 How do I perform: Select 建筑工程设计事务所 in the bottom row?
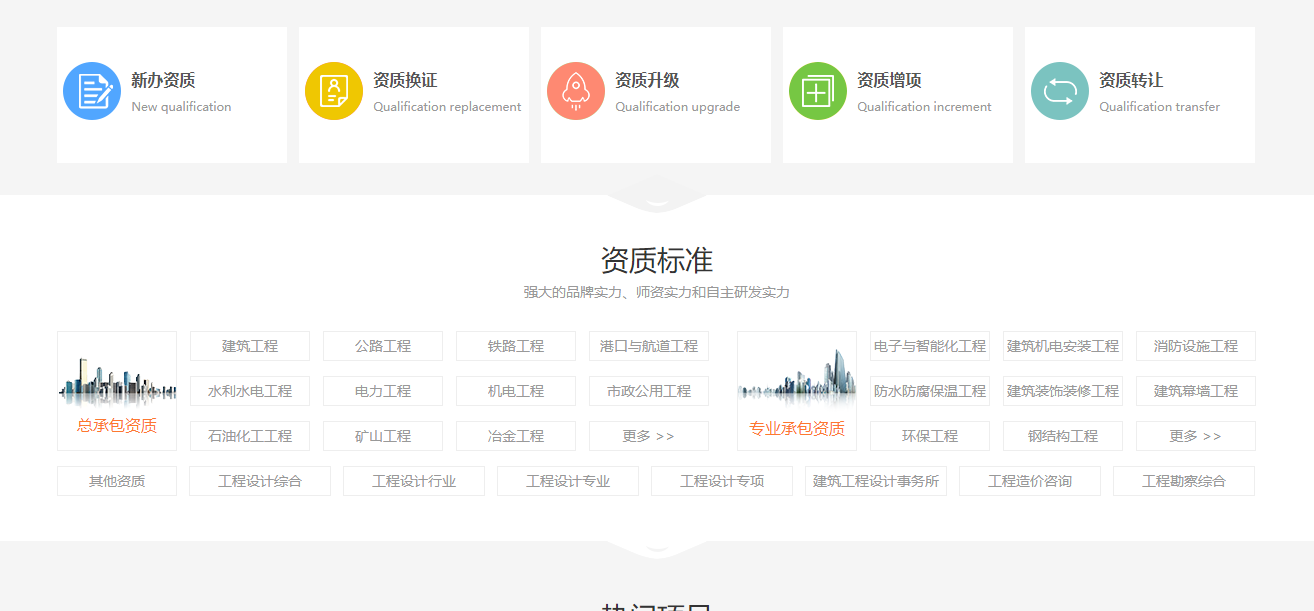tap(875, 481)
